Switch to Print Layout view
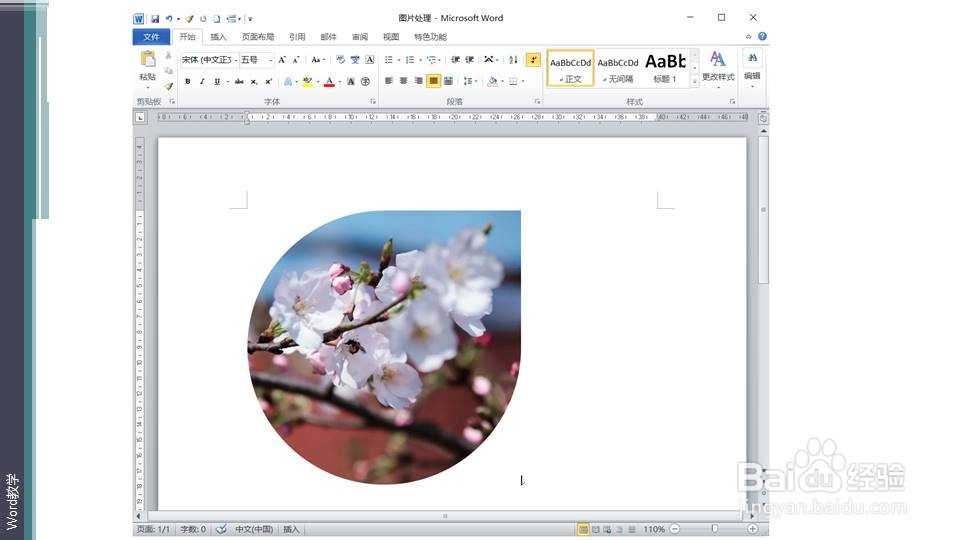 [x=583, y=529]
